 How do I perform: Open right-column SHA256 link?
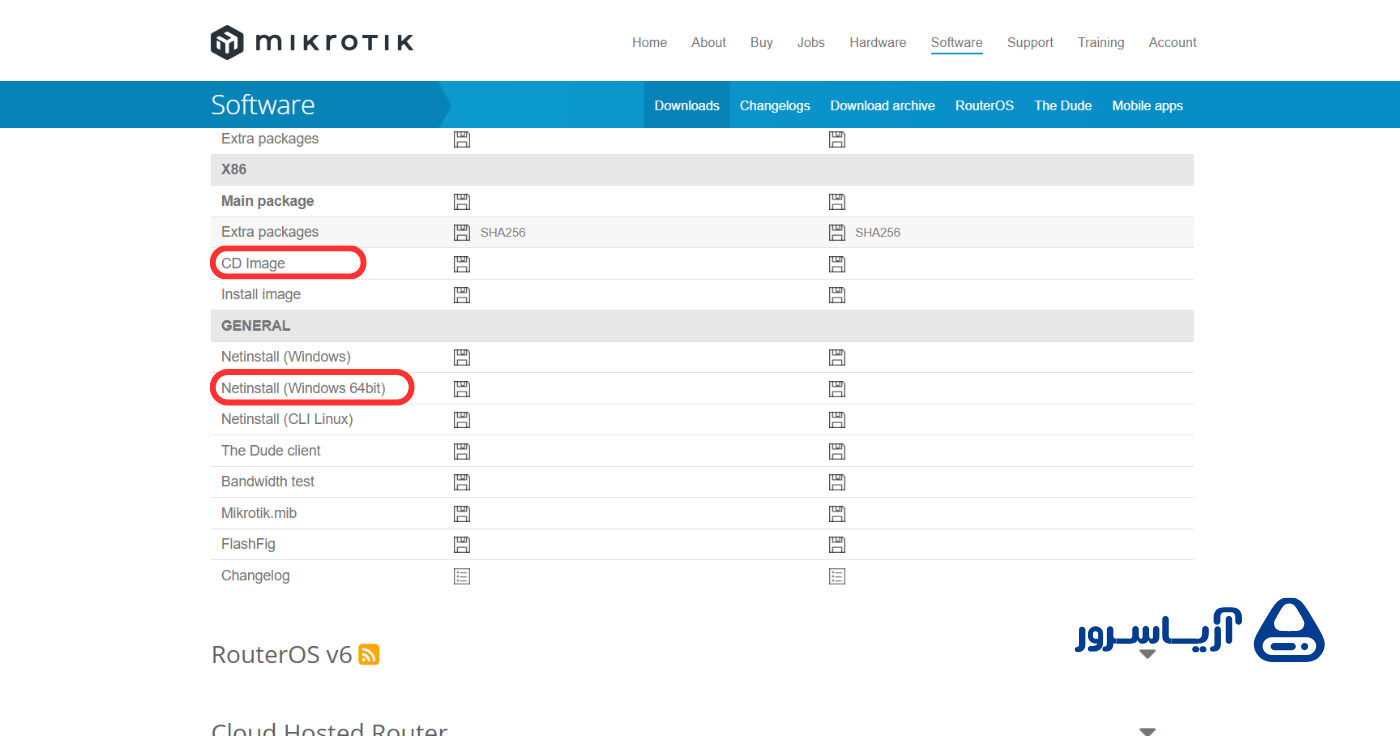pos(878,233)
